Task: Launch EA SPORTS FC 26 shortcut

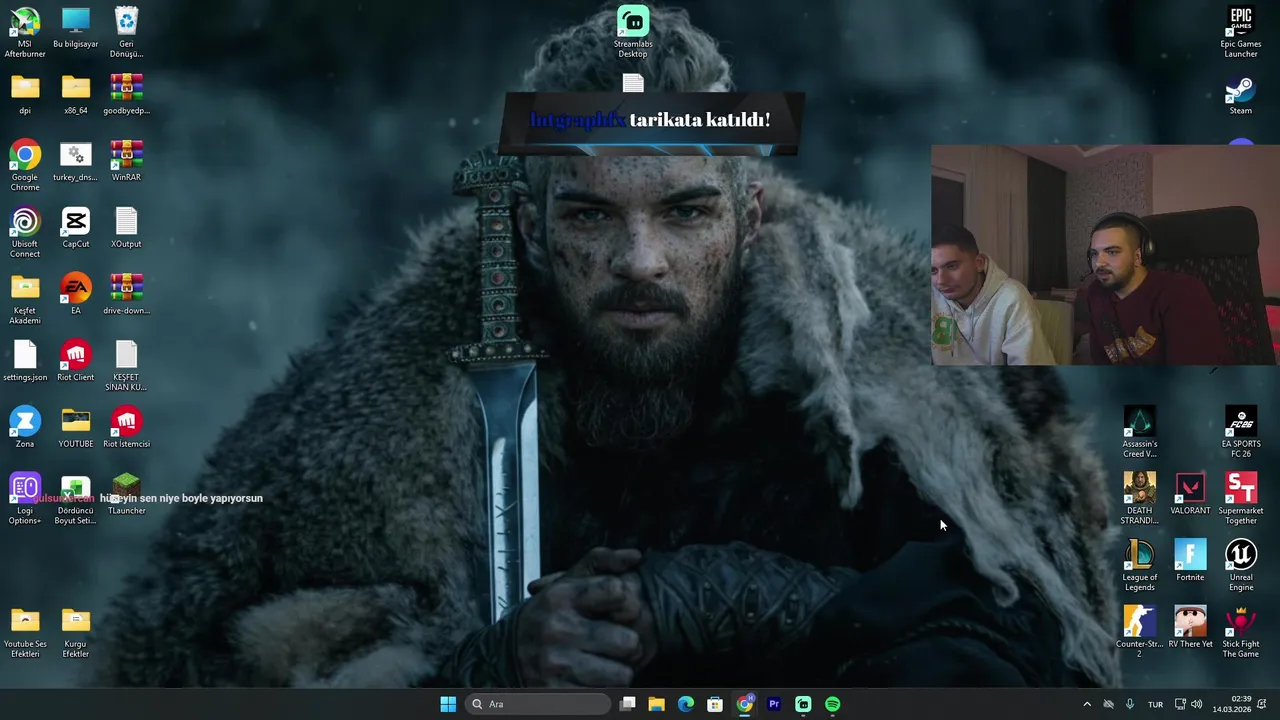Action: (x=1241, y=433)
